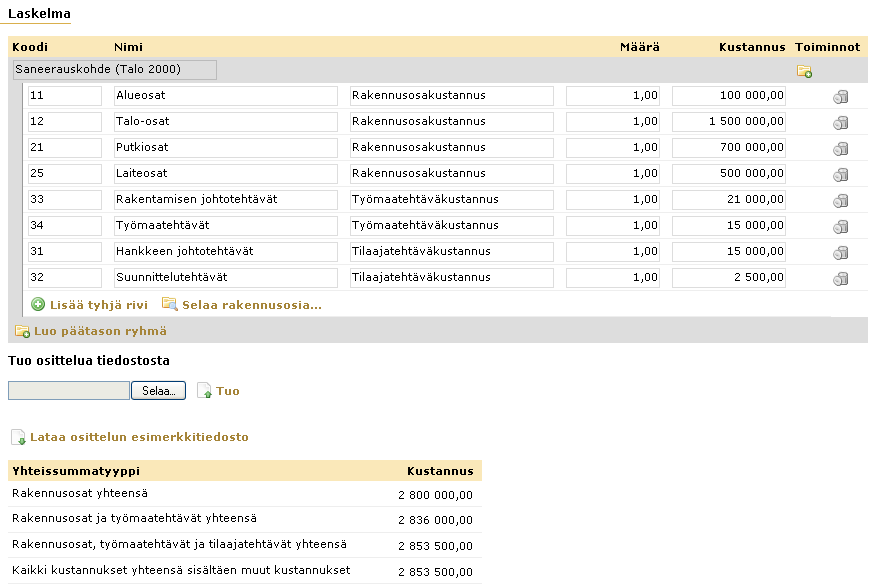Click the delete icon on the Alueosat row
870x588 pixels.
[x=841, y=97]
